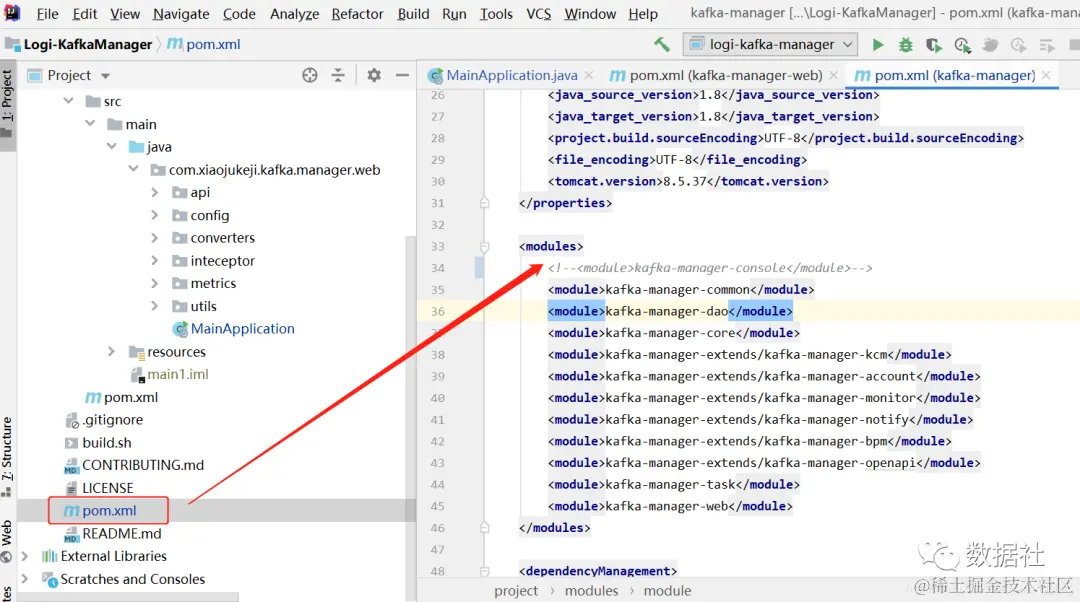This screenshot has width=1080, height=602.
Task: Open the View menu
Action: pos(125,14)
